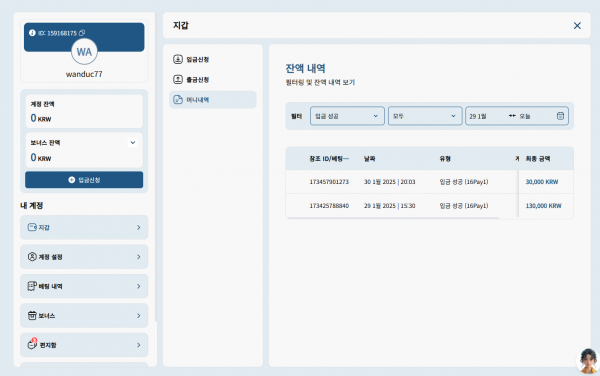Click the 출금신청 withdrawal icon in wallet menu
Viewport: 600px width, 376px height.
[178, 80]
